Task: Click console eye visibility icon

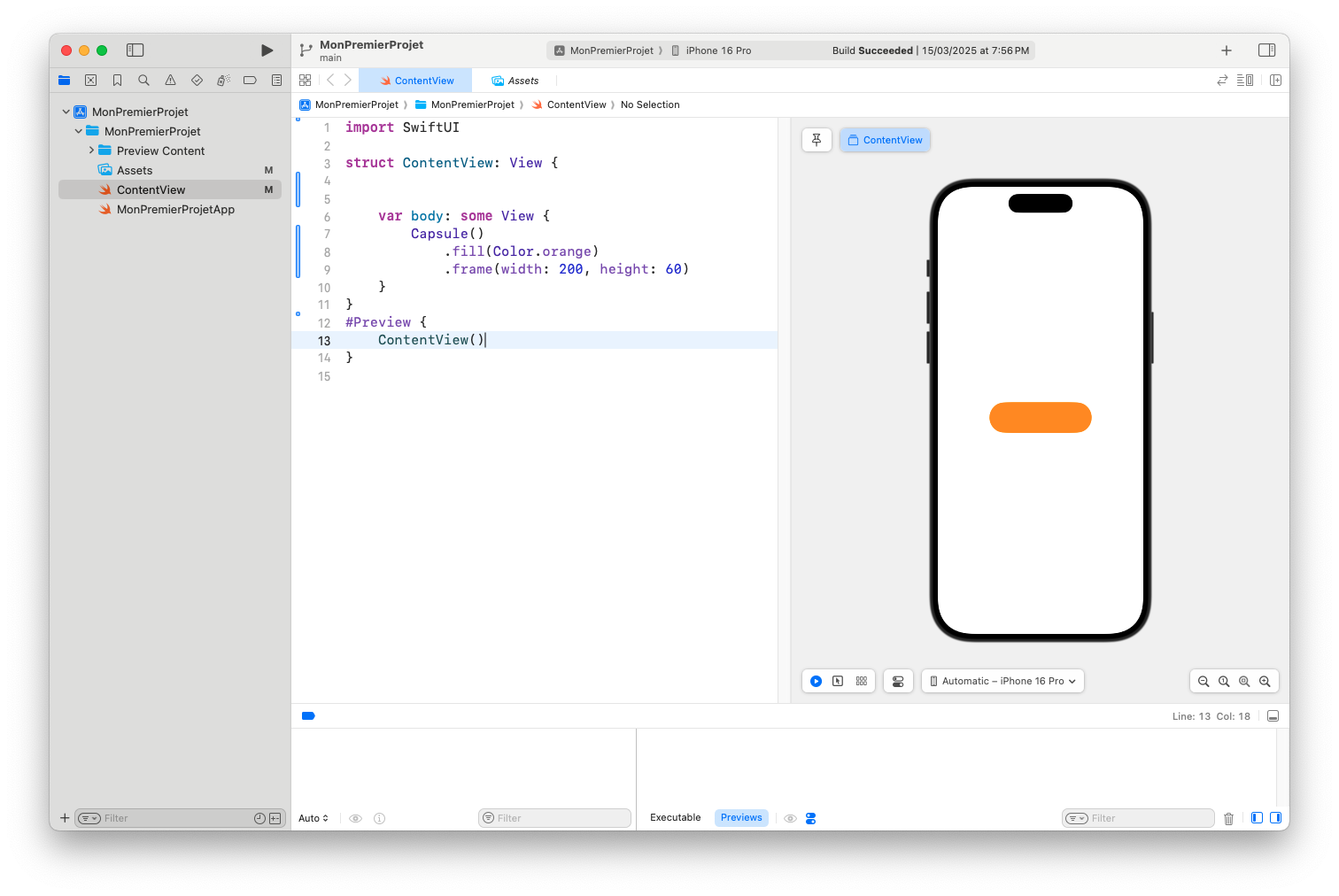Action: click(790, 819)
